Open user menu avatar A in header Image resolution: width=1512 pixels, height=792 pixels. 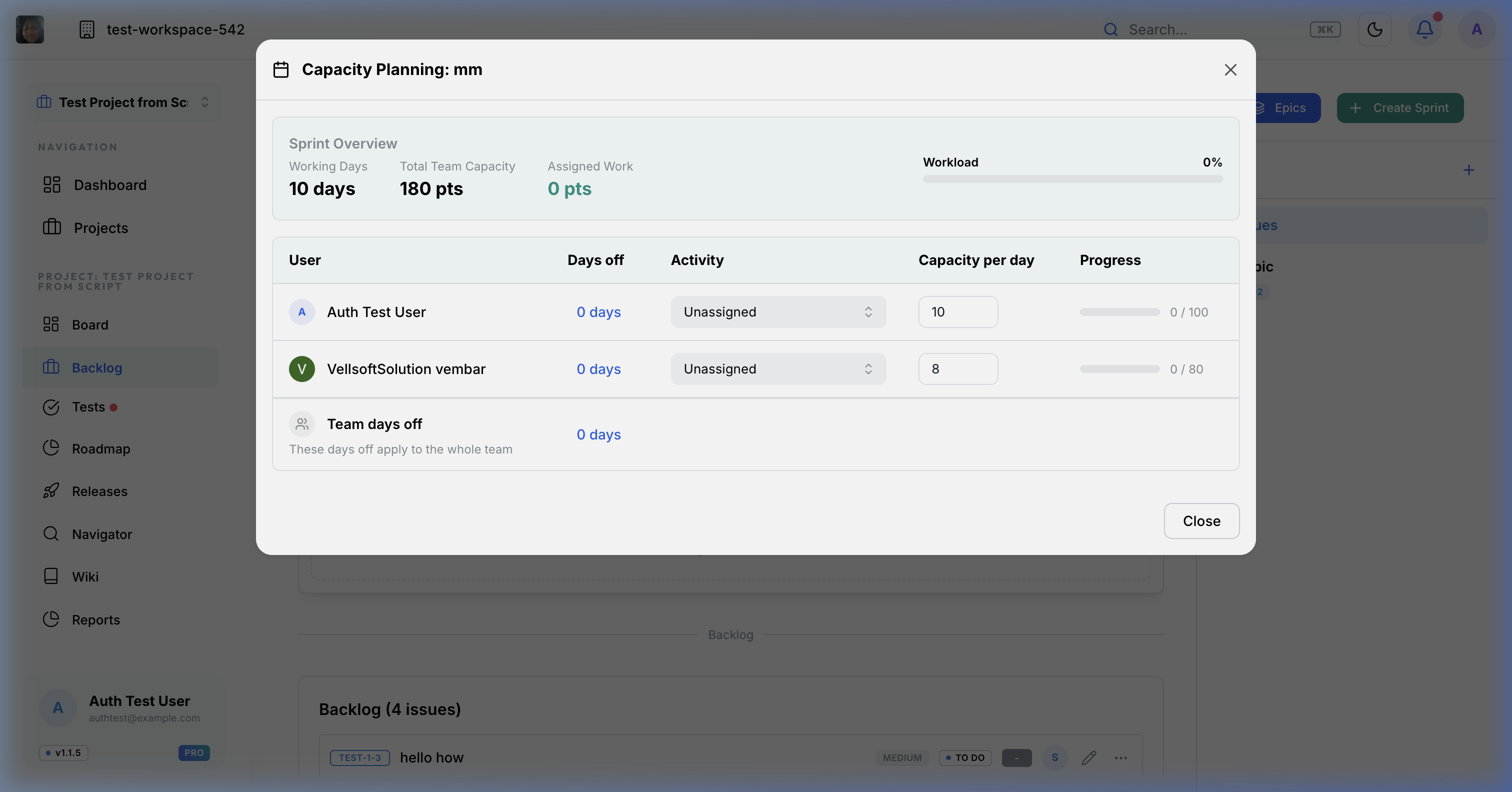(1476, 29)
